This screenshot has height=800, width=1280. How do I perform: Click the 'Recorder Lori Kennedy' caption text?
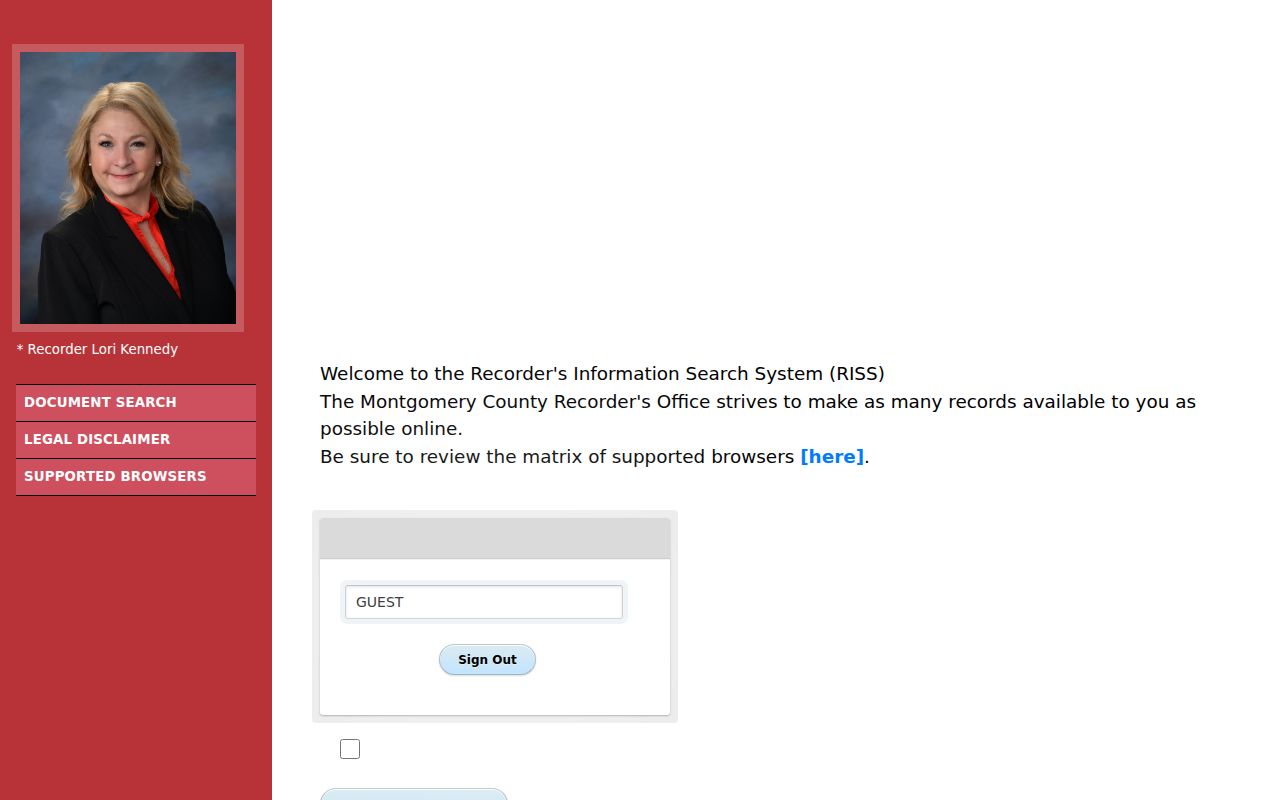(x=97, y=349)
